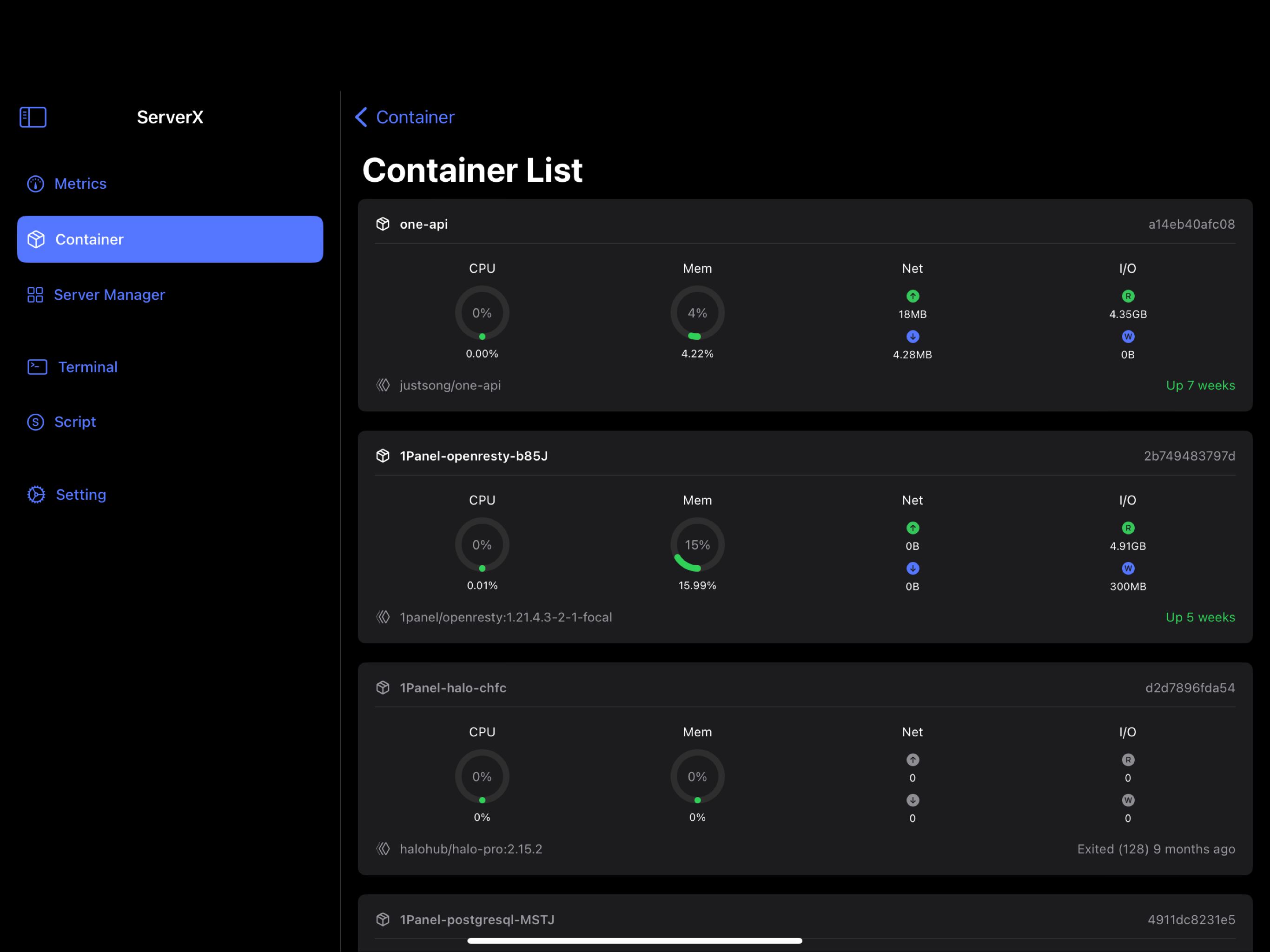Select Container in the sidebar
Viewport: 1270px width, 952px height.
click(x=170, y=239)
